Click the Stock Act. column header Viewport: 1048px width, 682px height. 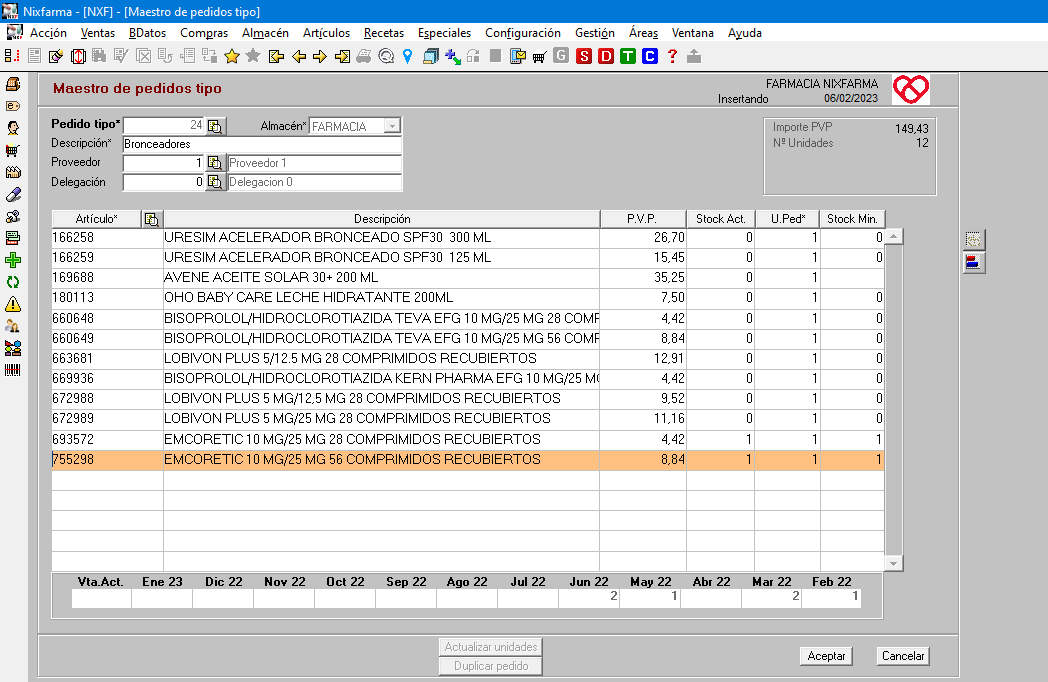coord(720,219)
